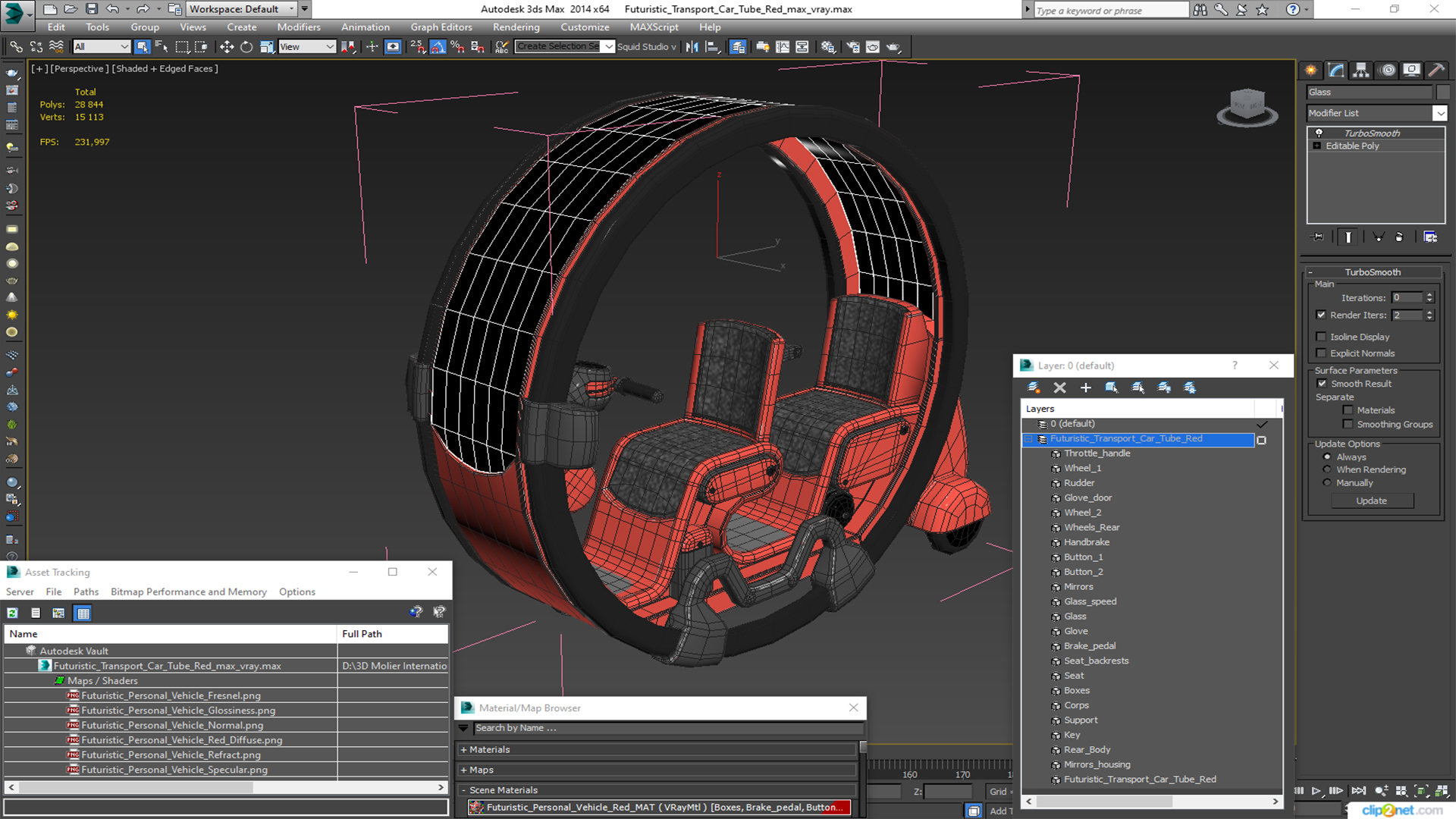Toggle Smooth Result checkbox

pos(1323,384)
